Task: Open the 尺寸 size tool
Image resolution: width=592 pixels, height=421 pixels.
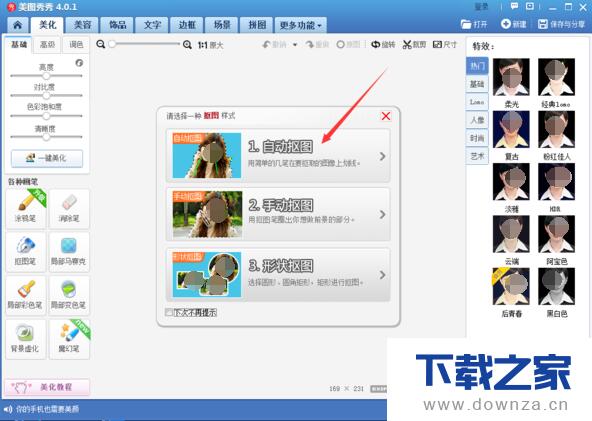Action: tap(445, 45)
